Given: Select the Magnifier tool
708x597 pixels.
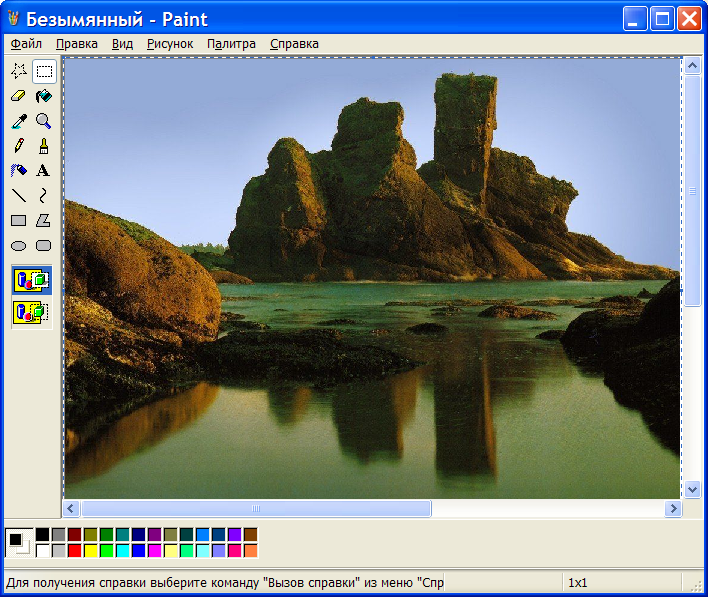Looking at the screenshot, I should point(44,121).
